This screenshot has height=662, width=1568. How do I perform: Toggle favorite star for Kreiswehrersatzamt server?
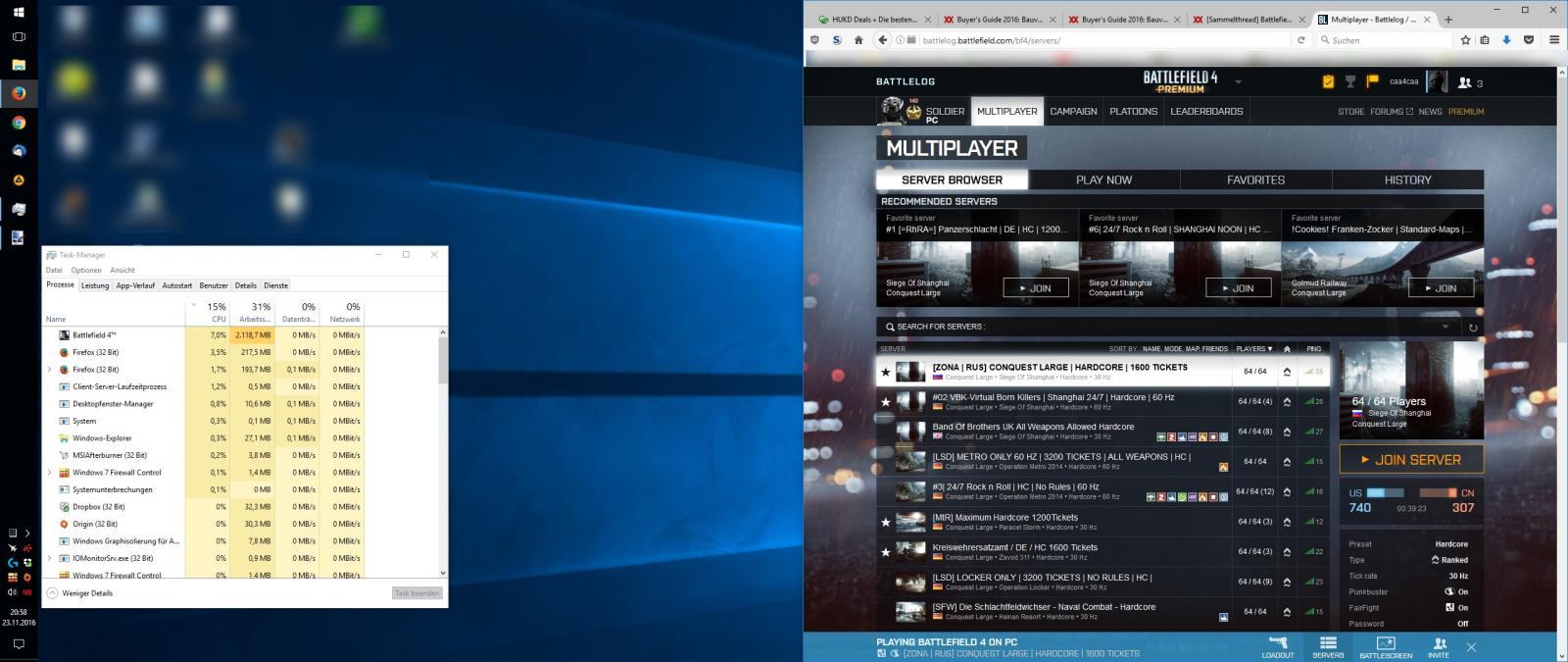point(886,552)
